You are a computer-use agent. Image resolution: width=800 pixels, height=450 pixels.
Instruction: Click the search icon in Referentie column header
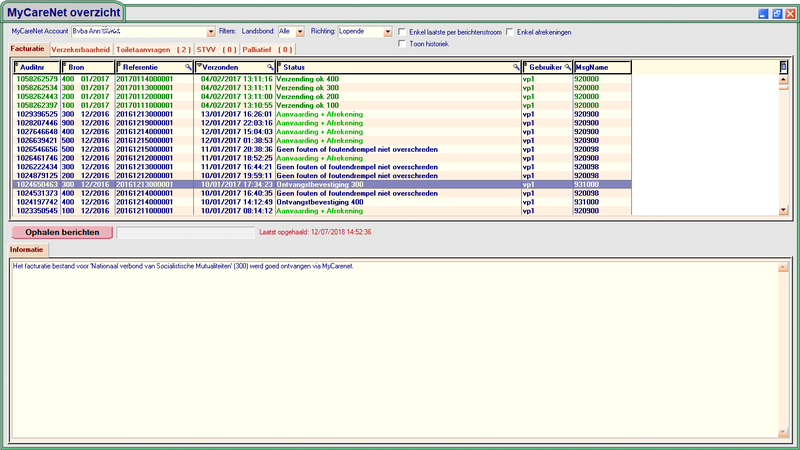pyautogui.click(x=188, y=67)
